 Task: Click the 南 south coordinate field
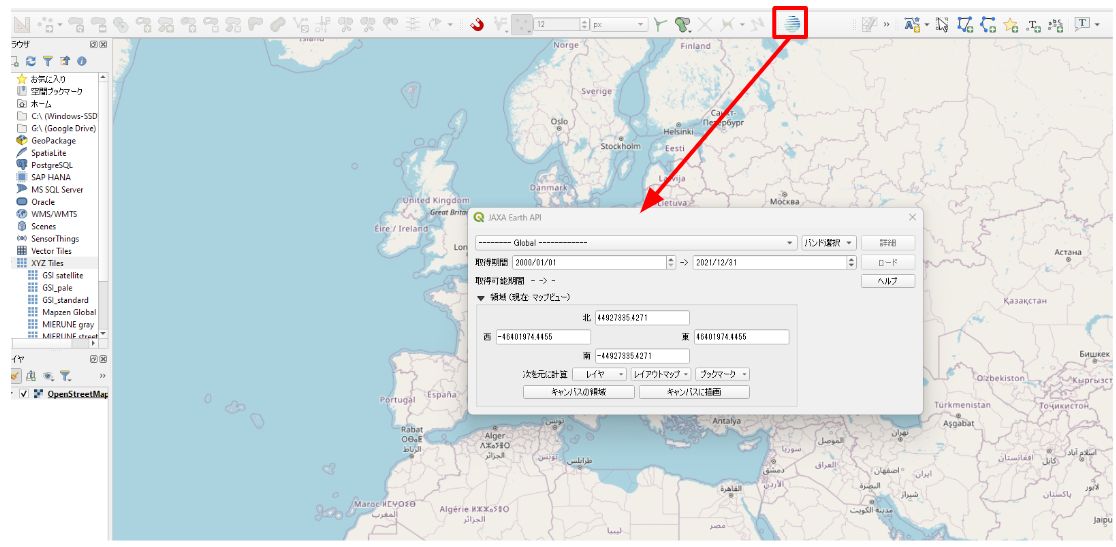pyautogui.click(x=642, y=356)
